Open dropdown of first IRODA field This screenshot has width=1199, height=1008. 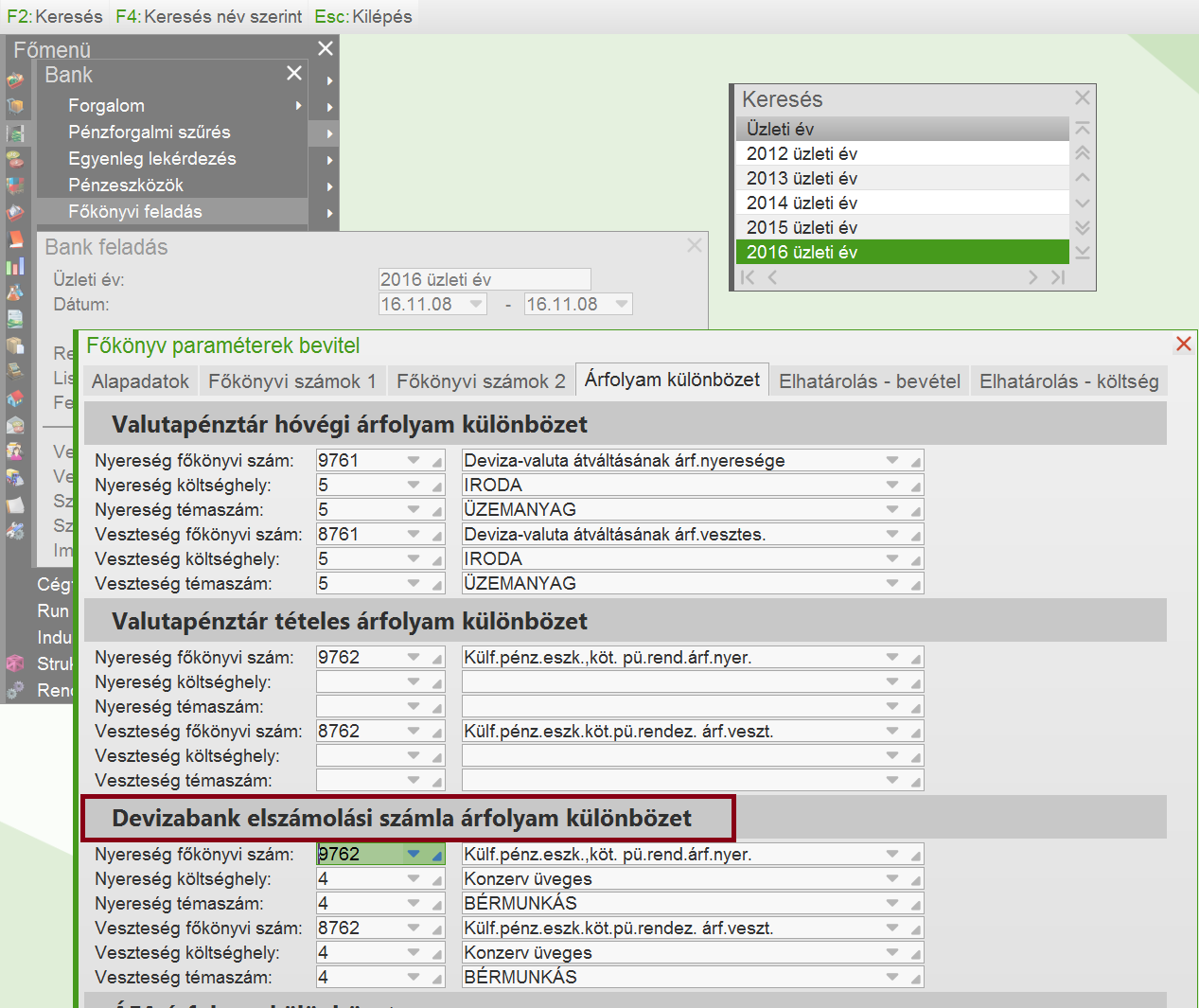892,485
